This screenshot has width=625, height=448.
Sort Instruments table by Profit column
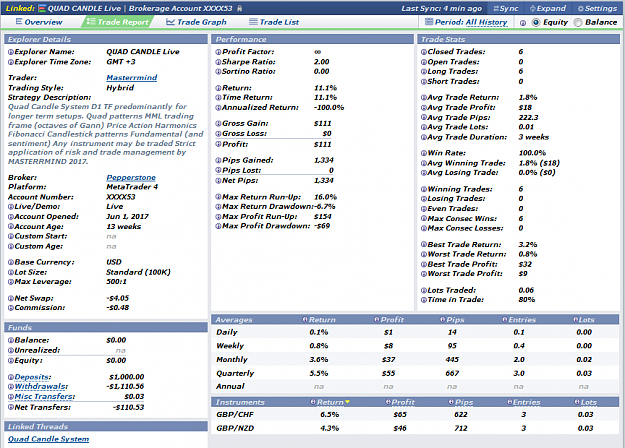point(403,402)
